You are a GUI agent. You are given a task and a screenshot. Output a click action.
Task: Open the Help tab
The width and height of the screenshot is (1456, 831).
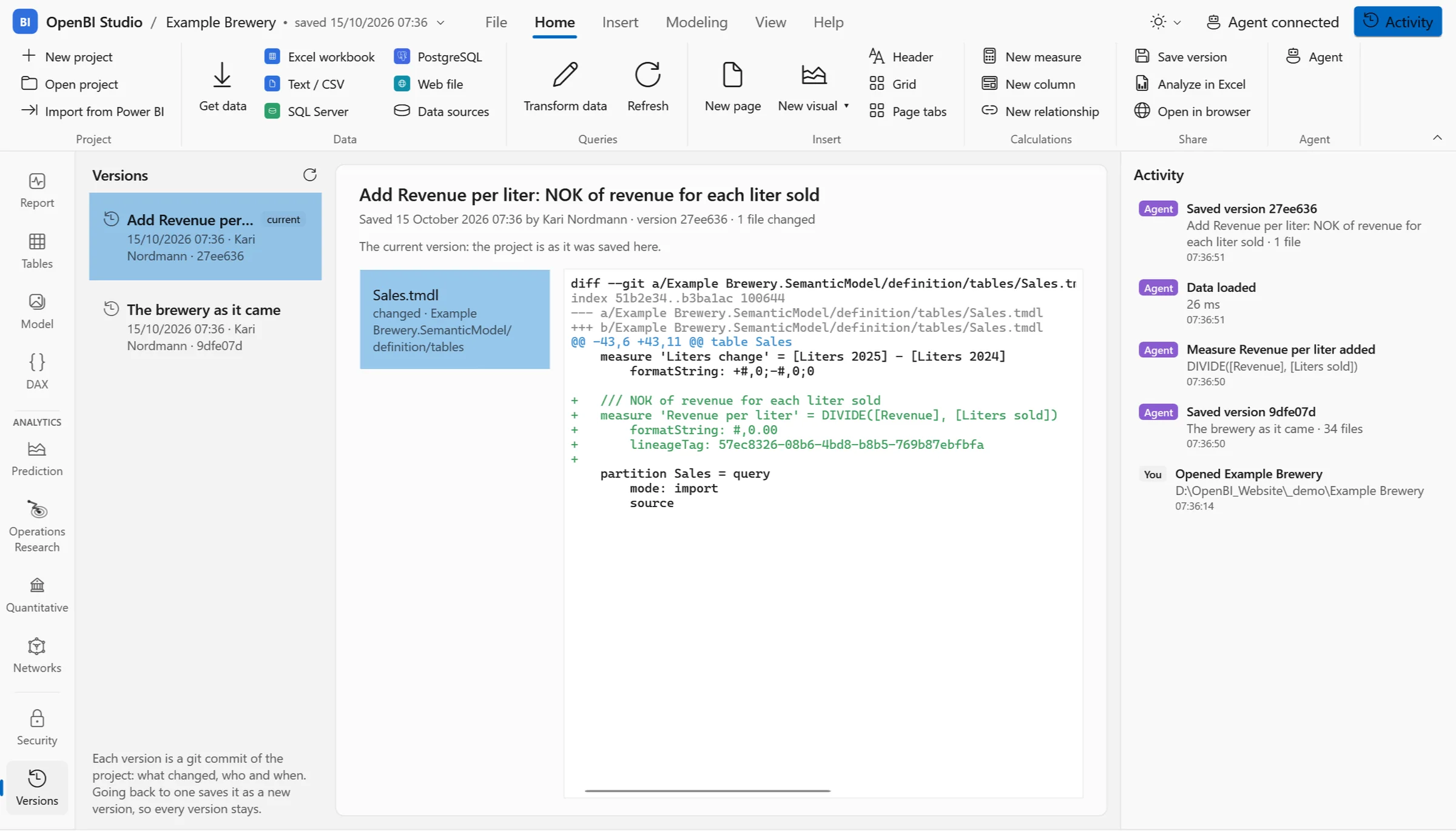click(828, 22)
